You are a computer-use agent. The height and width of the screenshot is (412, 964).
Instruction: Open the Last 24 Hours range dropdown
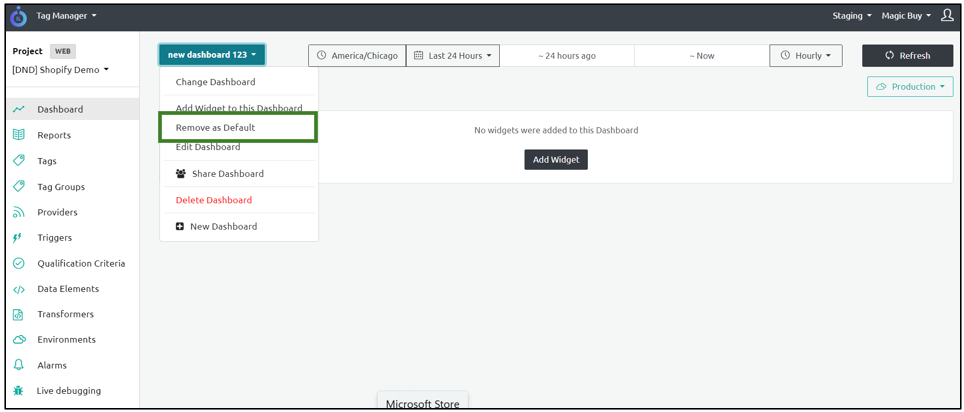(453, 55)
